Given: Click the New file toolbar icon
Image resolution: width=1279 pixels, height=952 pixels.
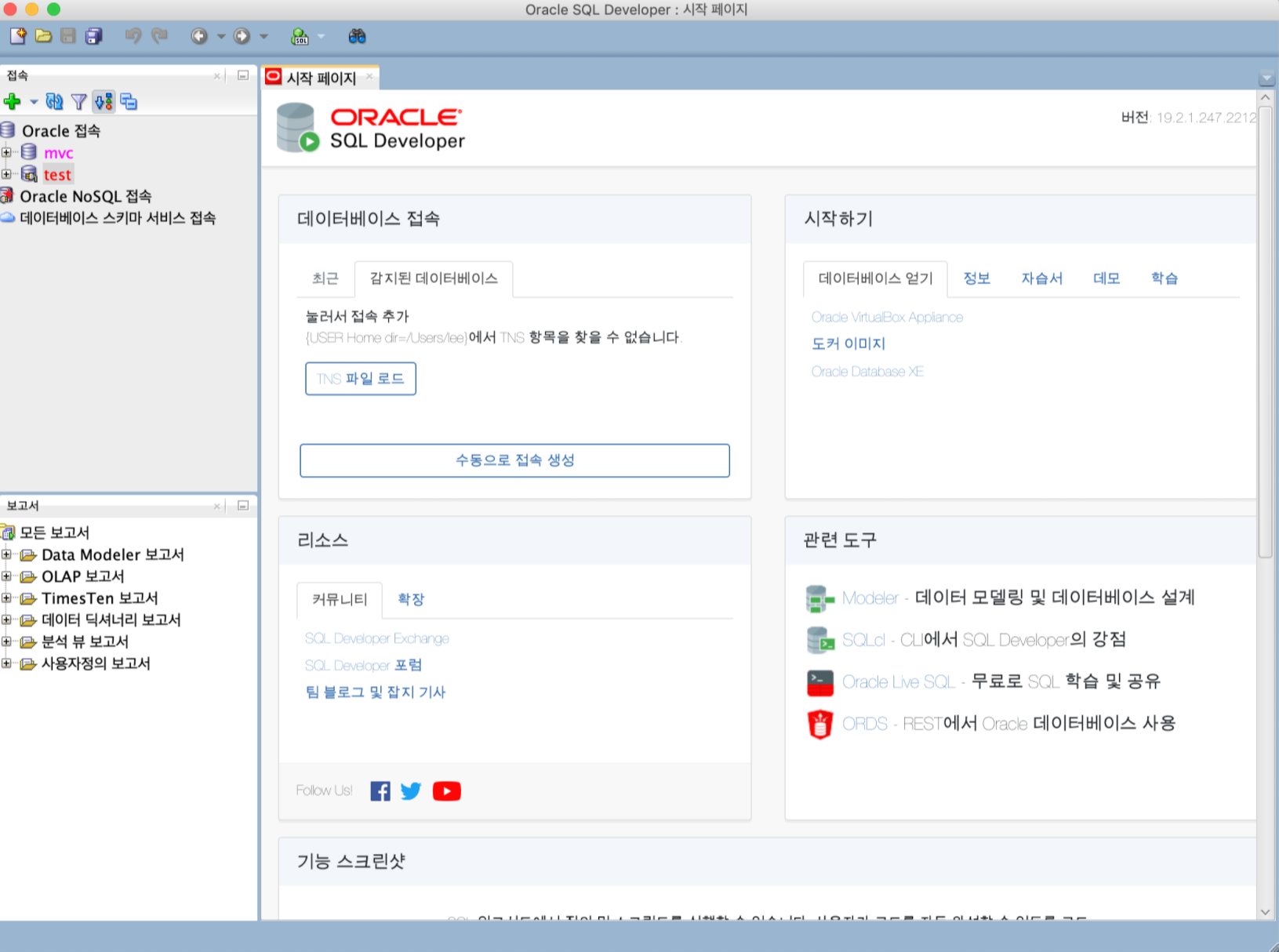Looking at the screenshot, I should [18, 36].
